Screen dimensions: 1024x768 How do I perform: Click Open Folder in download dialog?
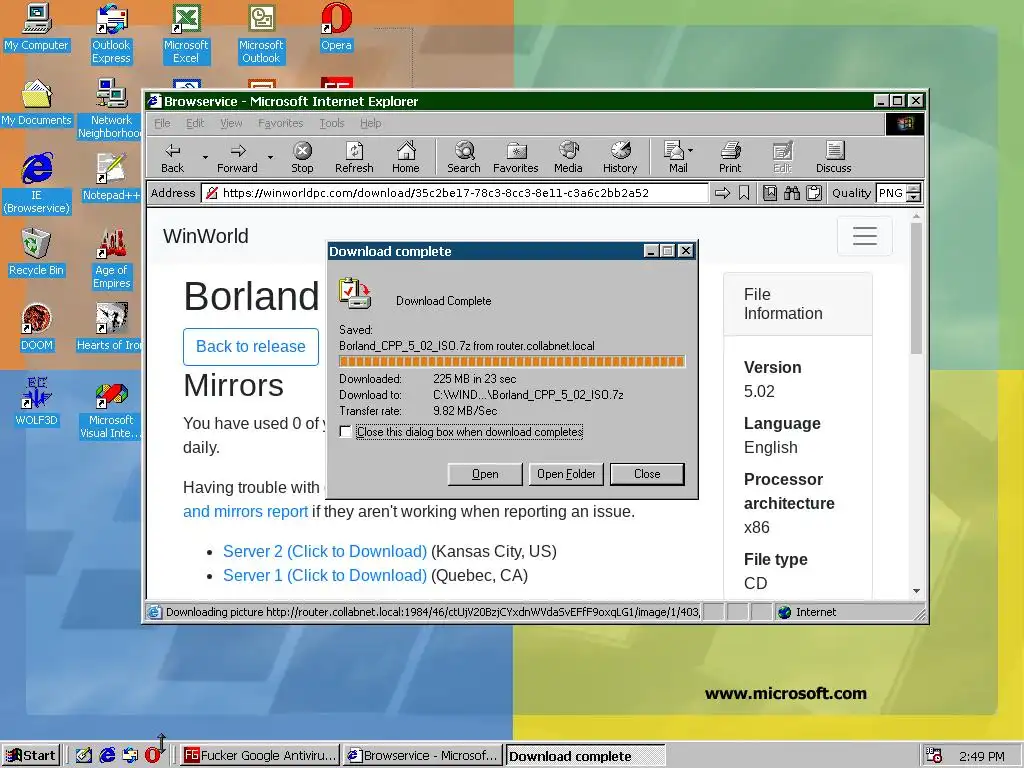(566, 474)
